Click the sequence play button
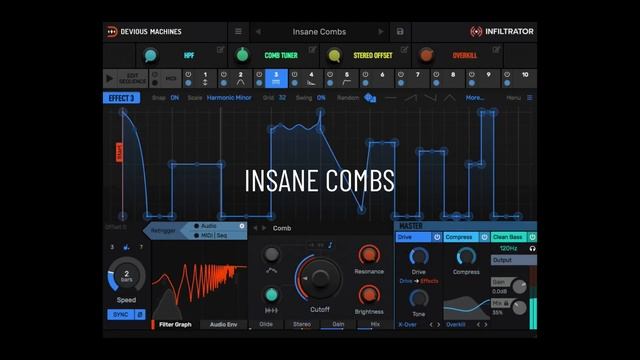 coord(109,78)
